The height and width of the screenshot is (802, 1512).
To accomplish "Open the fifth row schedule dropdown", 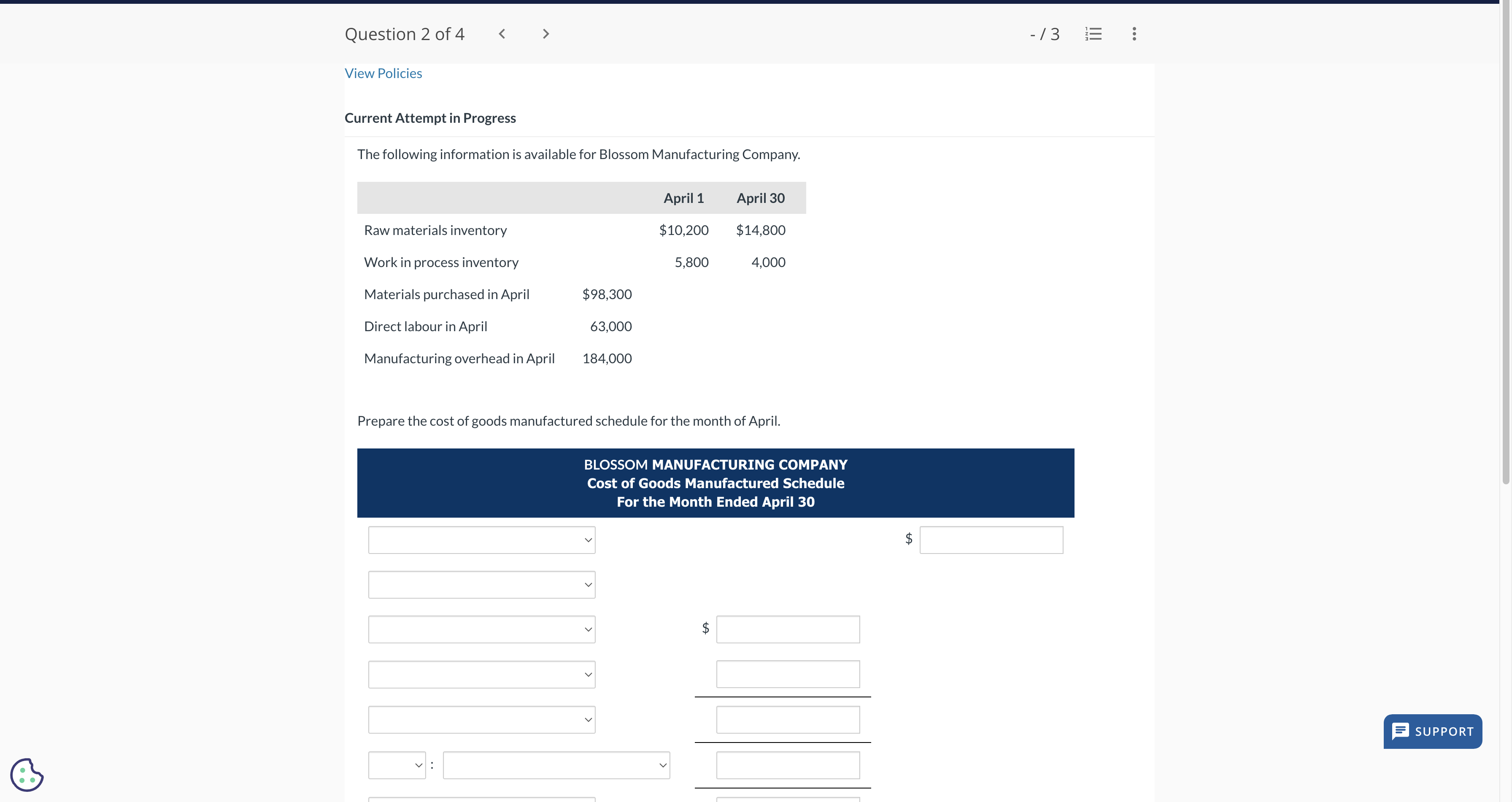I will click(x=481, y=719).
